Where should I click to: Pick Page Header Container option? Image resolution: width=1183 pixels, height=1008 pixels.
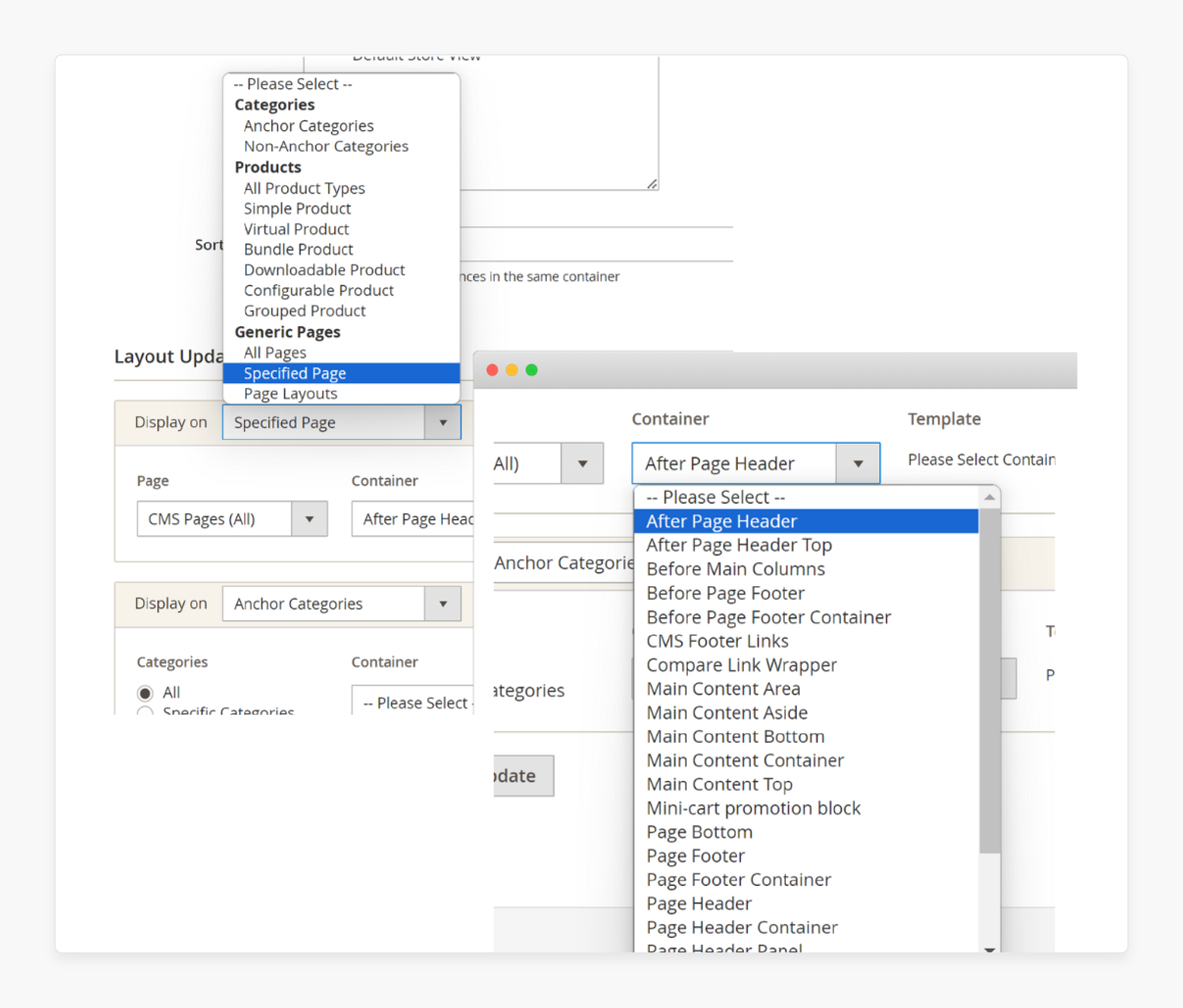pos(806,927)
